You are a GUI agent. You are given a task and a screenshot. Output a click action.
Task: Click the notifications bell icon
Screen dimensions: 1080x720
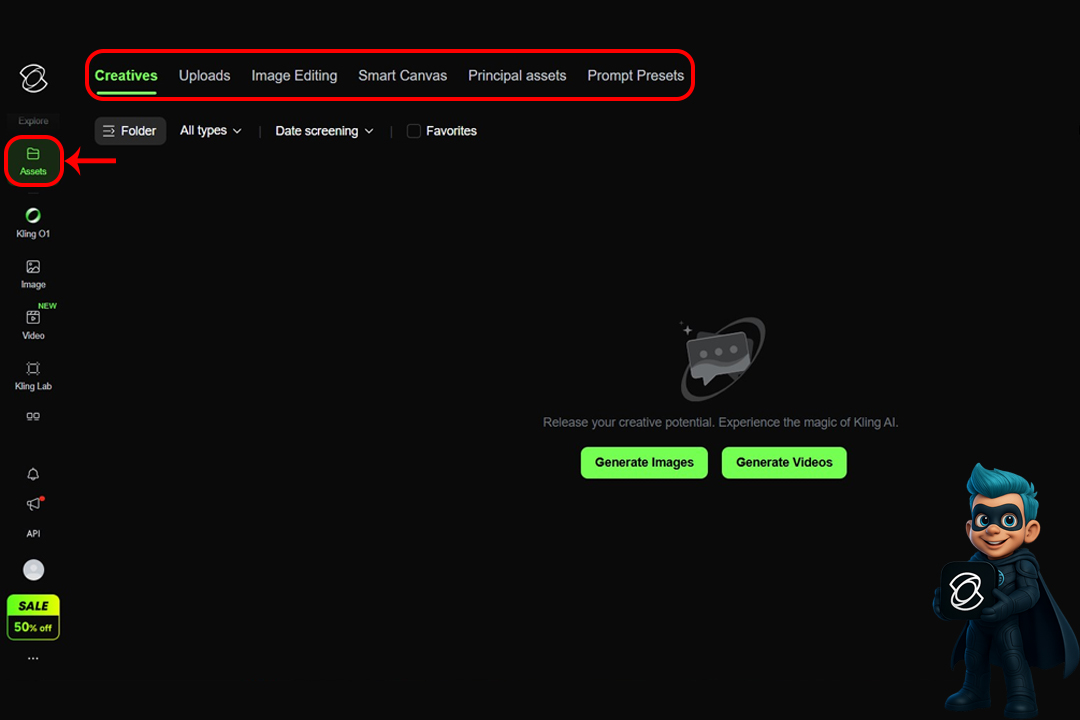pos(33,474)
